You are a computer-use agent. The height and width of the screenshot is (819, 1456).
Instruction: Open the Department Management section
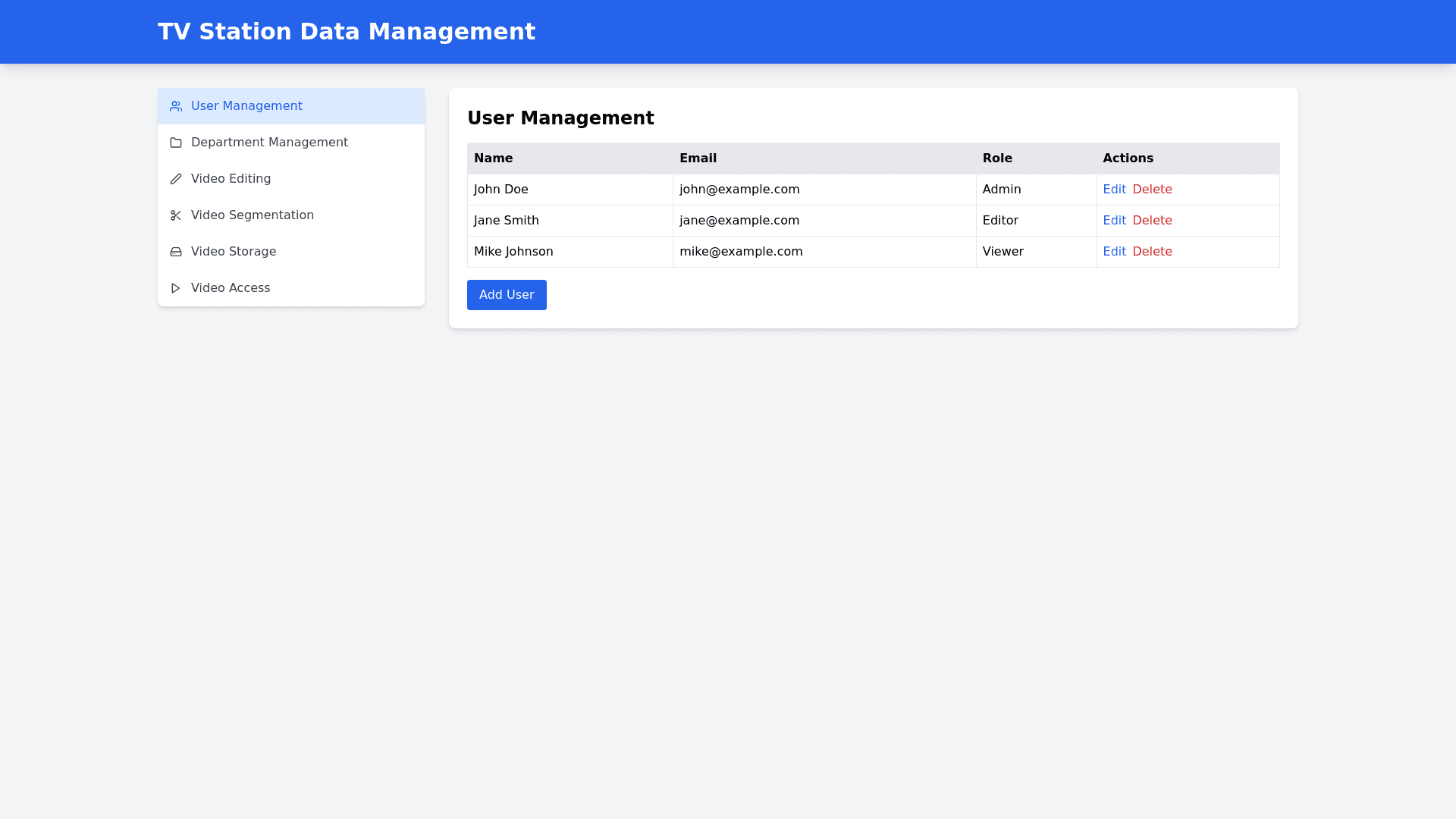[x=269, y=143]
